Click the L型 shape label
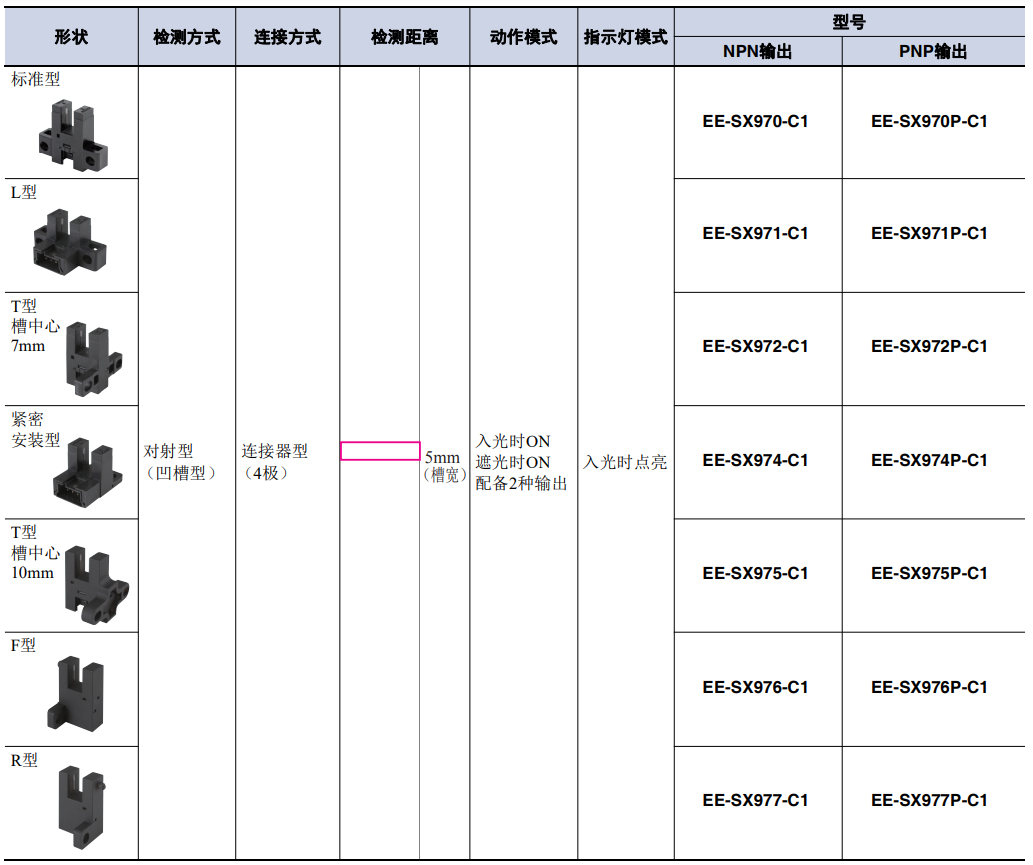 (24, 192)
